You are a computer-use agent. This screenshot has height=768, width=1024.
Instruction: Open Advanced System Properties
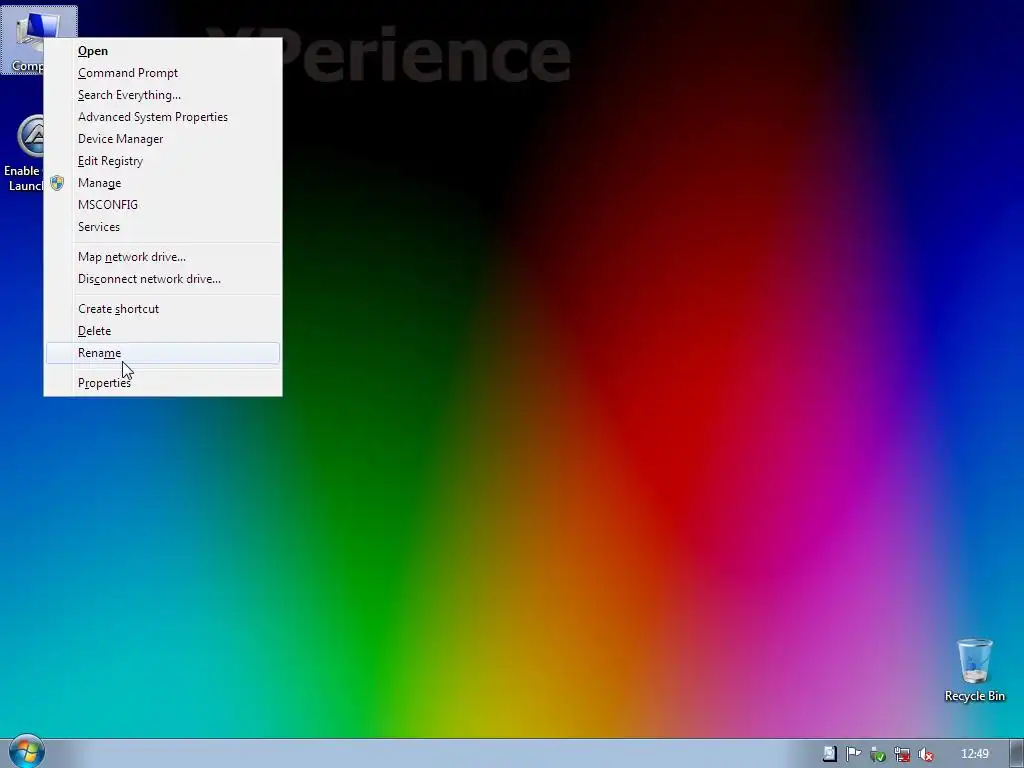(x=163, y=117)
